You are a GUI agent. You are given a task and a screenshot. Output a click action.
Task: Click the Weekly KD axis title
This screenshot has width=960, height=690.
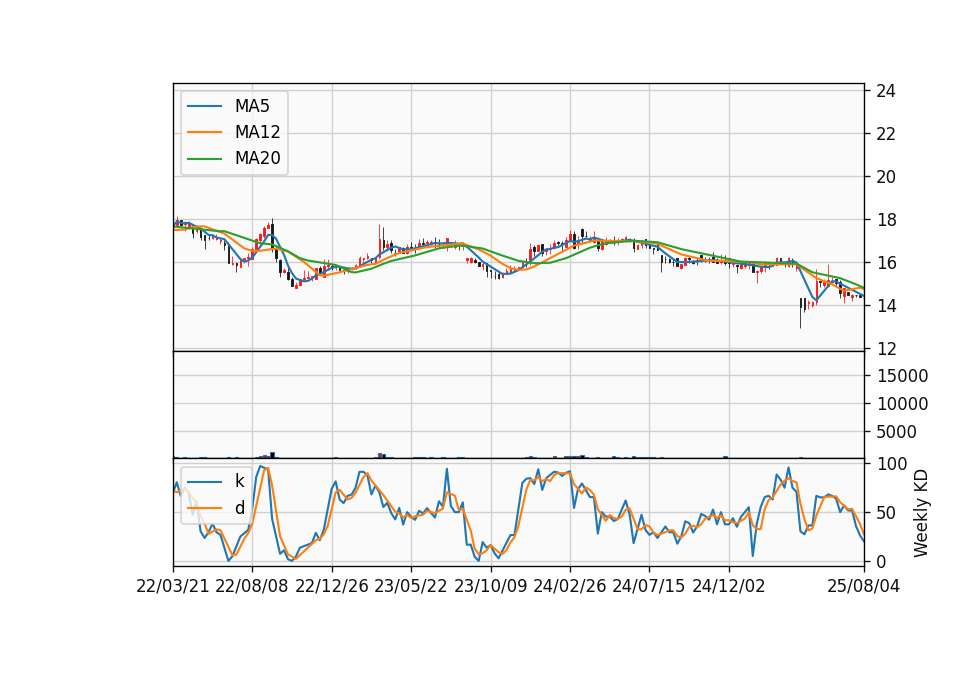[x=921, y=513]
